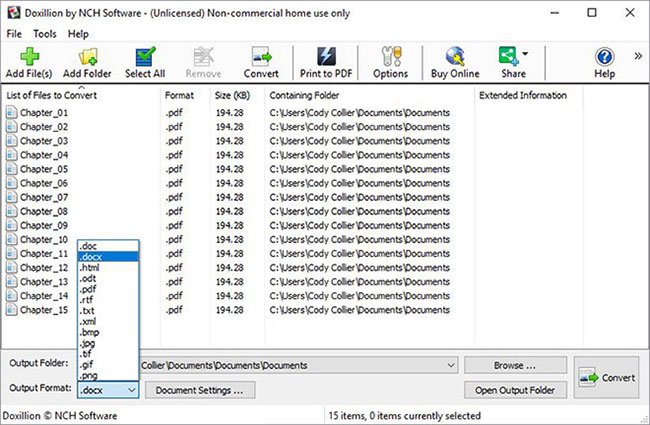Choose .html in the format list
Viewport: 650px width, 425px height.
coord(108,267)
